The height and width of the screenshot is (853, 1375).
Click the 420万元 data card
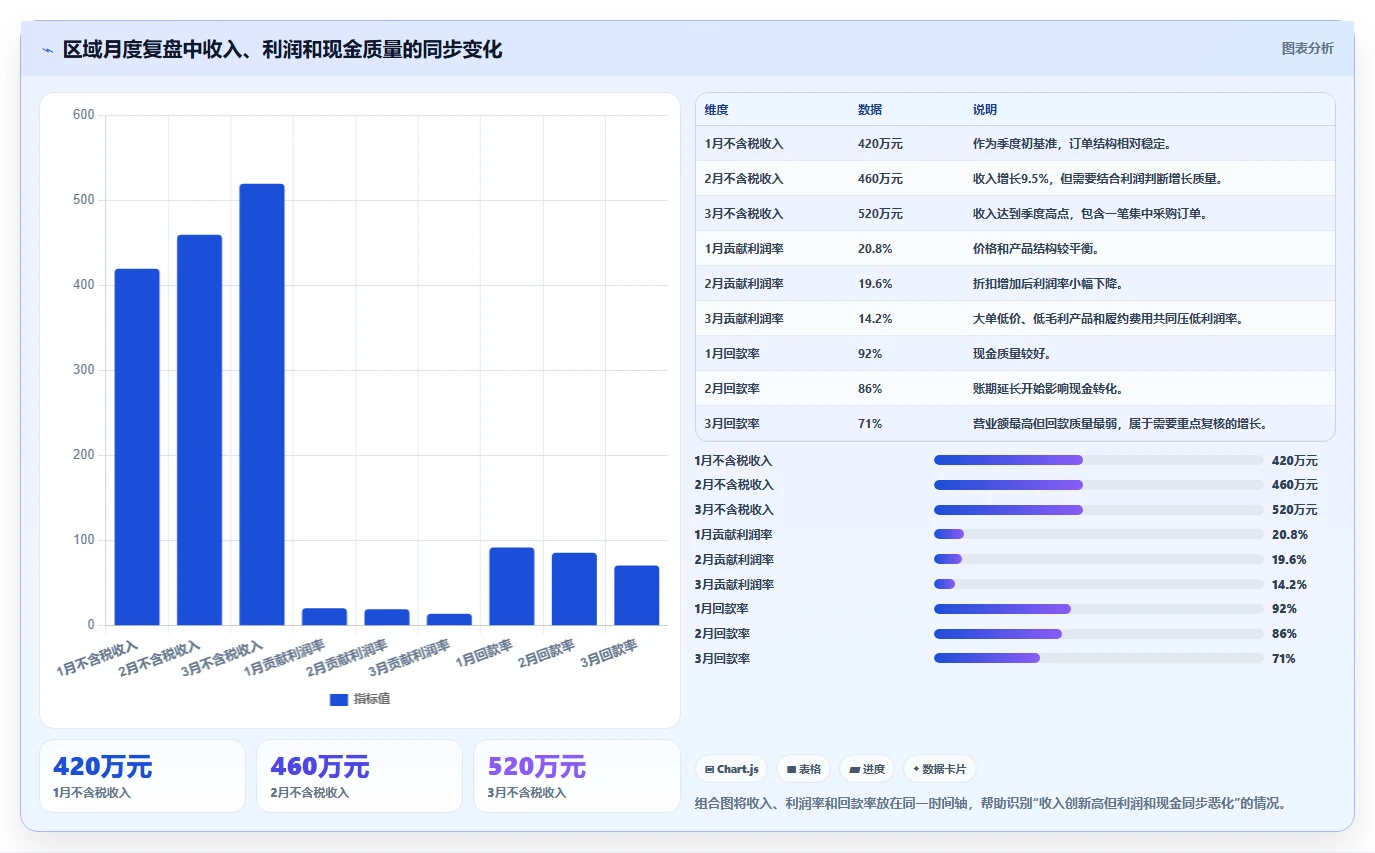(142, 776)
